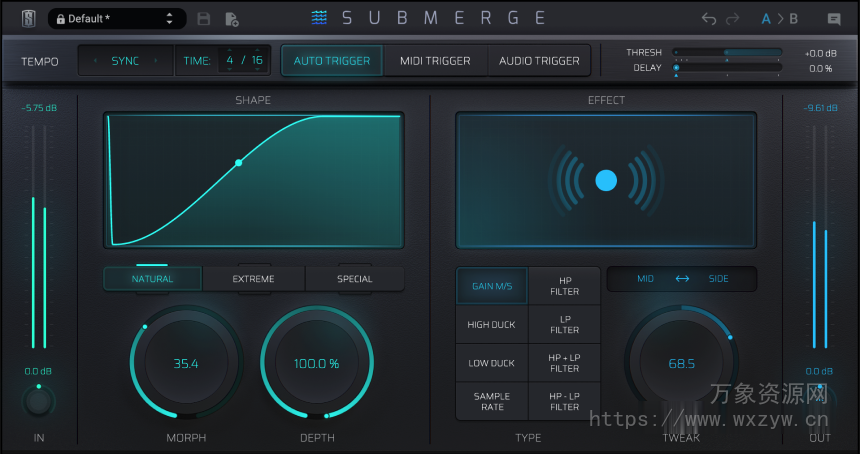Click the MORPH label
This screenshot has width=860, height=454.
coord(186,438)
